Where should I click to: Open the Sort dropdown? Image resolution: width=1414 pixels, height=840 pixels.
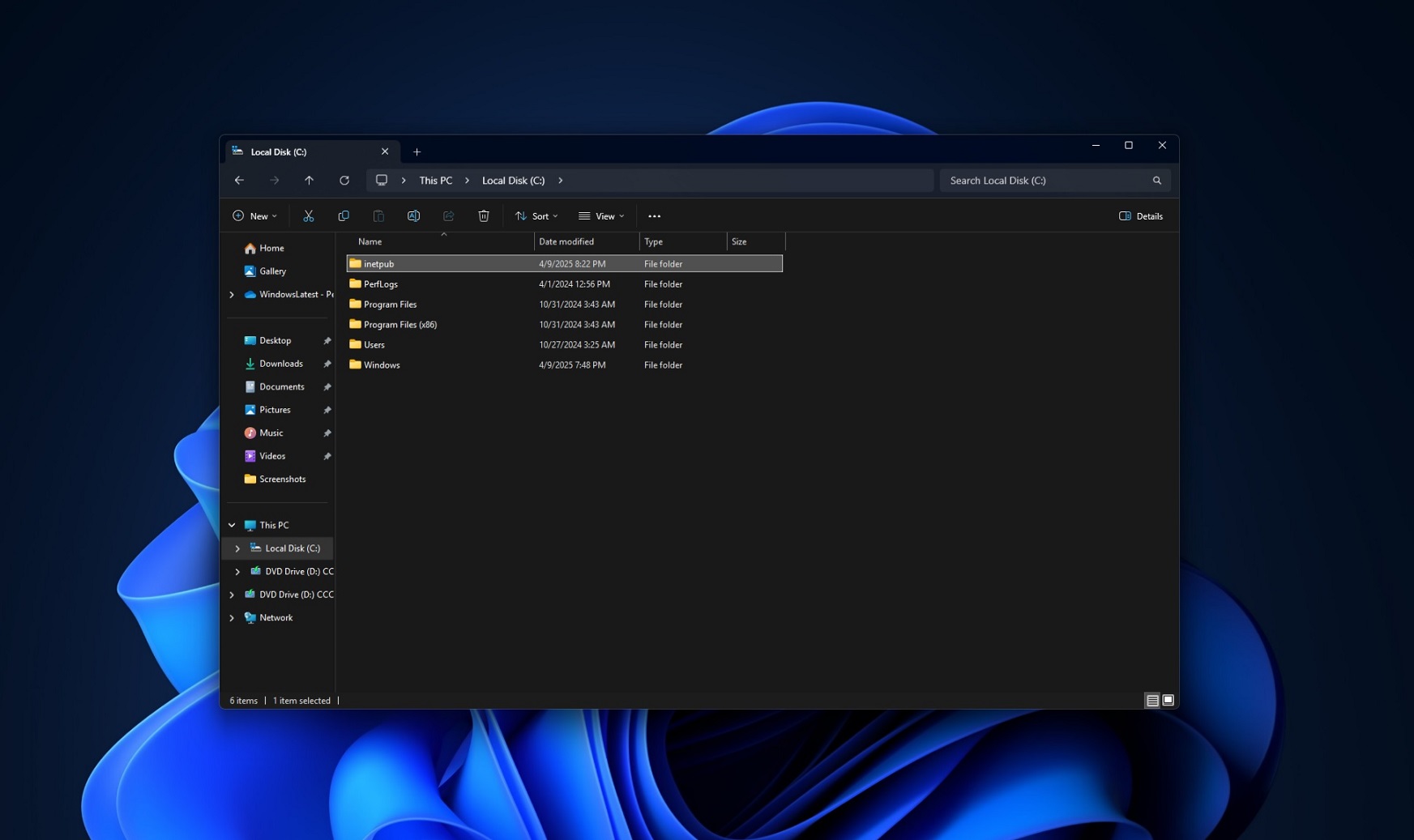(x=536, y=215)
